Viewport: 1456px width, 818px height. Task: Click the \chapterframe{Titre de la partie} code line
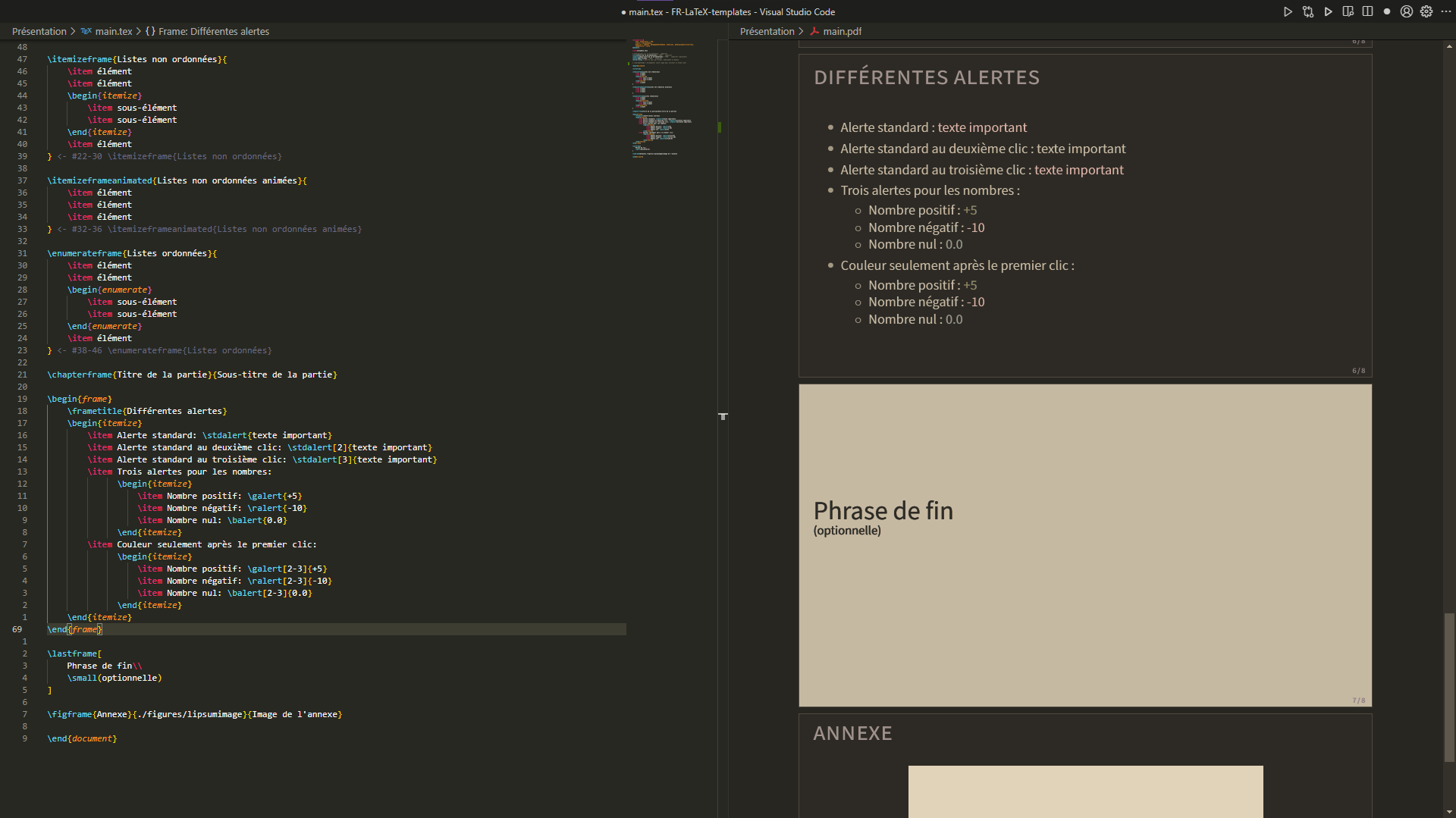[x=192, y=375]
